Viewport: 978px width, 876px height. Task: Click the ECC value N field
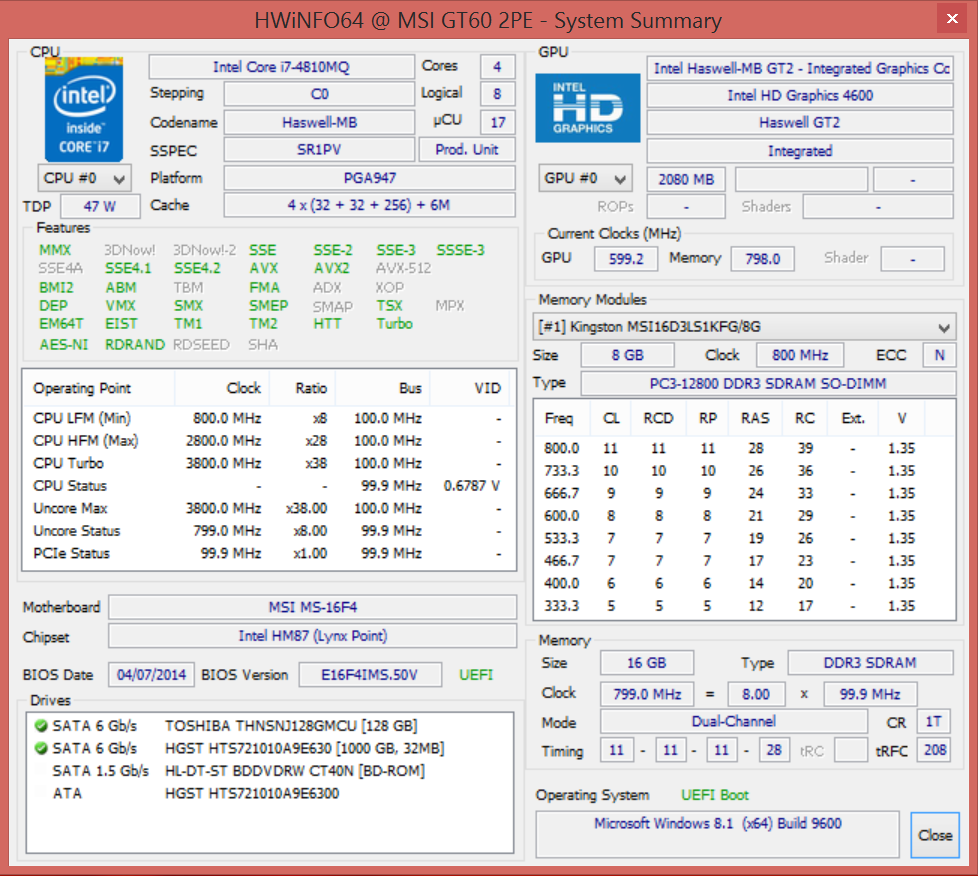pyautogui.click(x=939, y=355)
